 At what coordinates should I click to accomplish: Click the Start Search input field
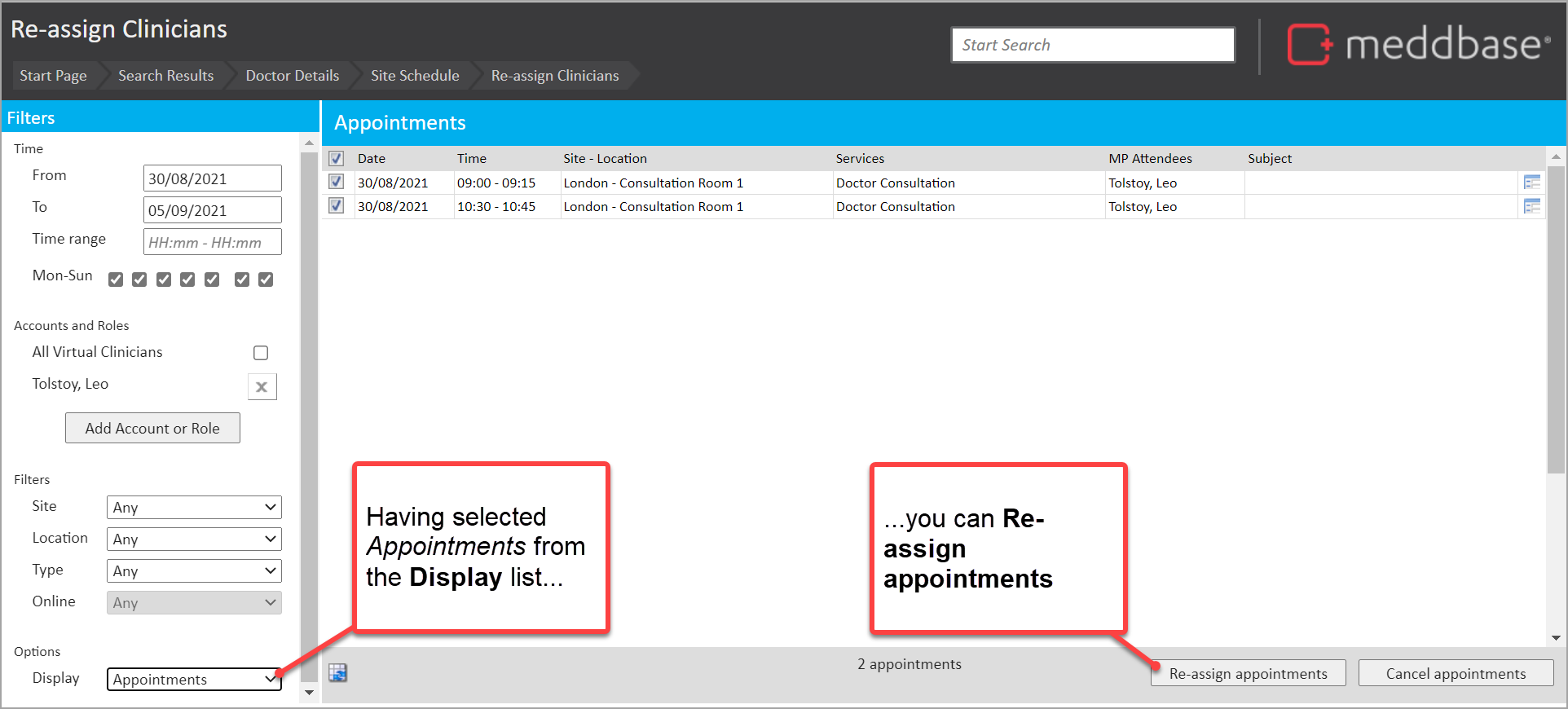pyautogui.click(x=1092, y=45)
